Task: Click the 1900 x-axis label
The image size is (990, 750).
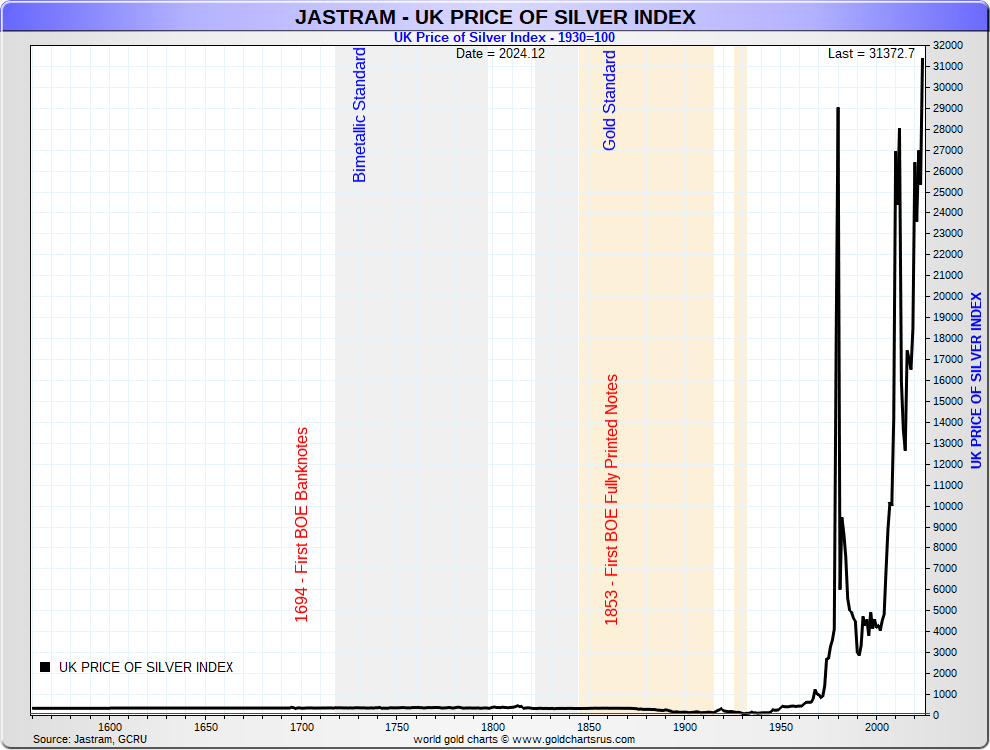Action: (685, 727)
